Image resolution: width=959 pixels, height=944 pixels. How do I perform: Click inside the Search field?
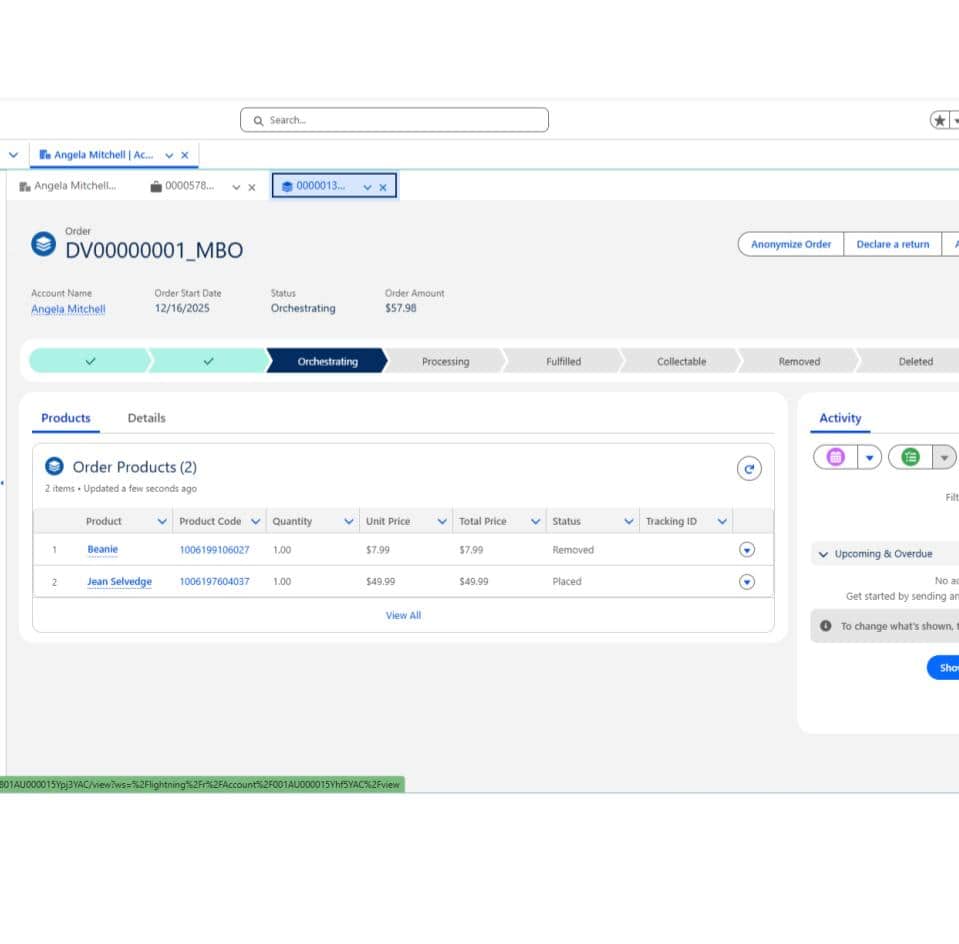(x=393, y=119)
